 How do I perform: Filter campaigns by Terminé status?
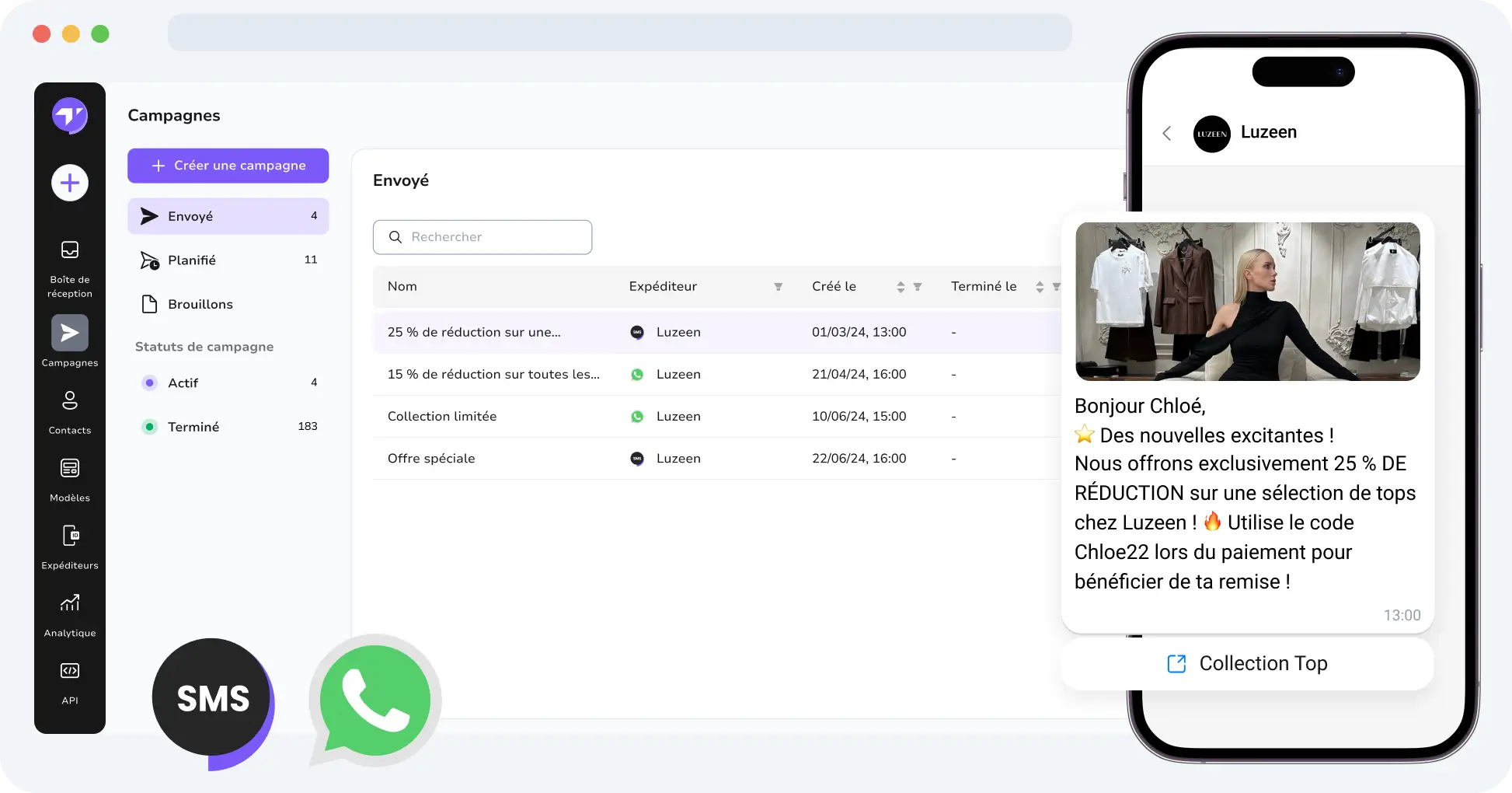coord(228,427)
